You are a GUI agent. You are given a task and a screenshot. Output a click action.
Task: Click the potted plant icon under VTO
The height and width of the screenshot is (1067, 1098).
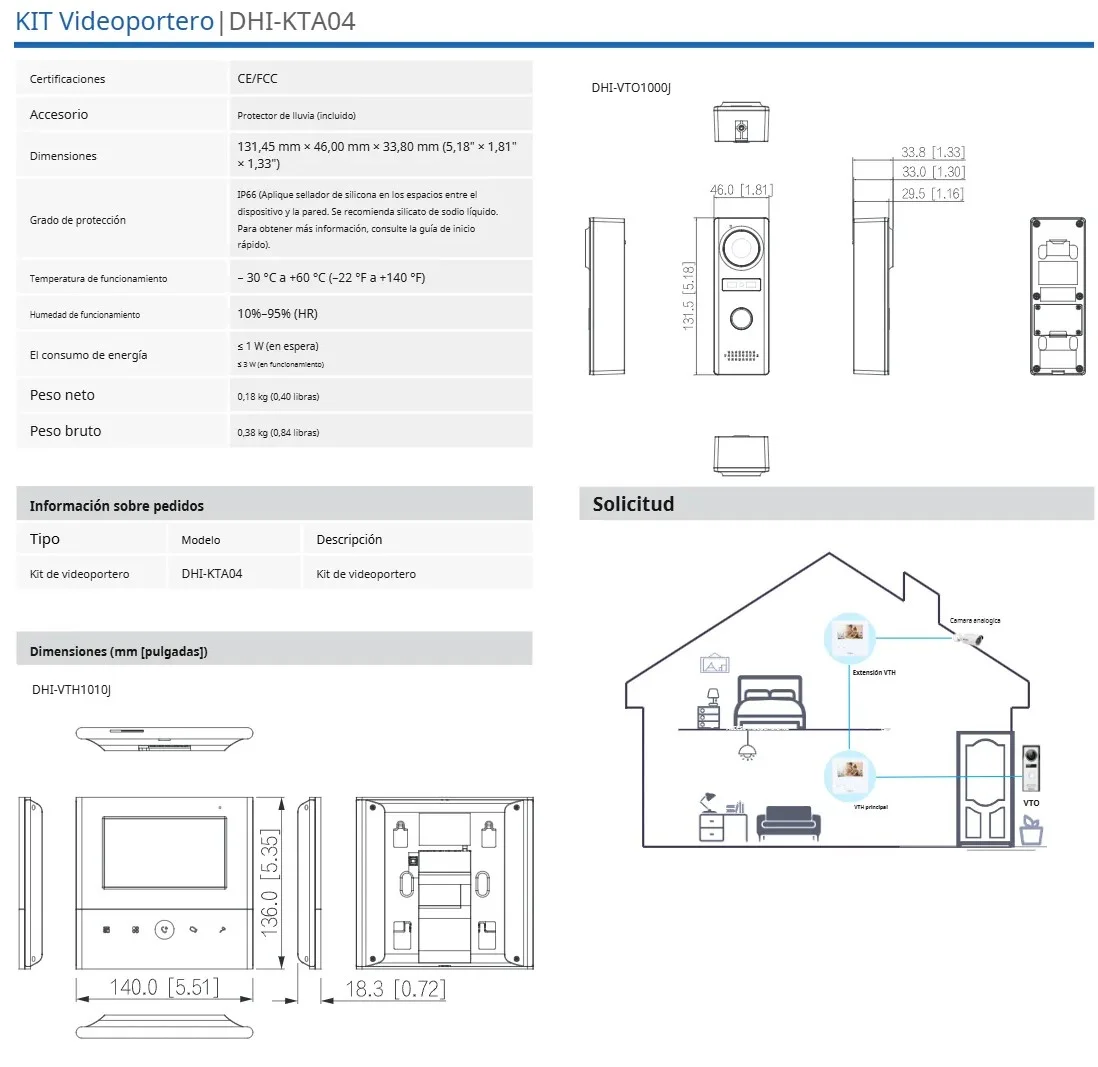click(x=1031, y=830)
